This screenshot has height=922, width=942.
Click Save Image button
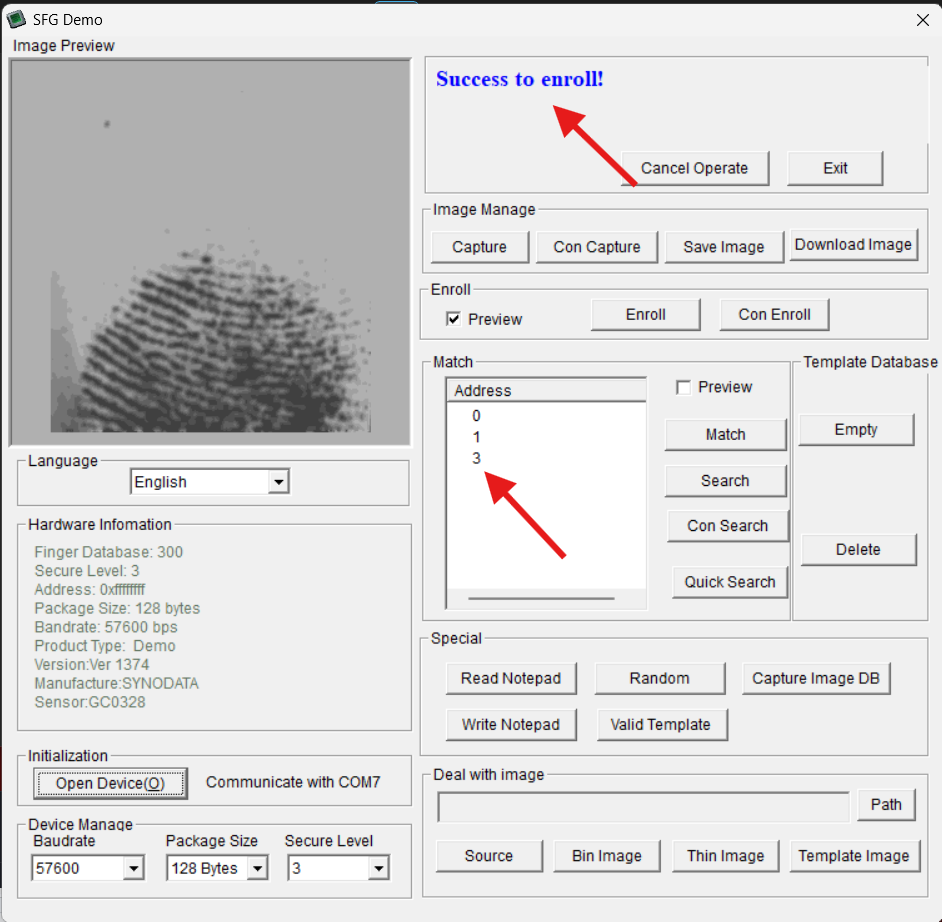[x=724, y=247]
